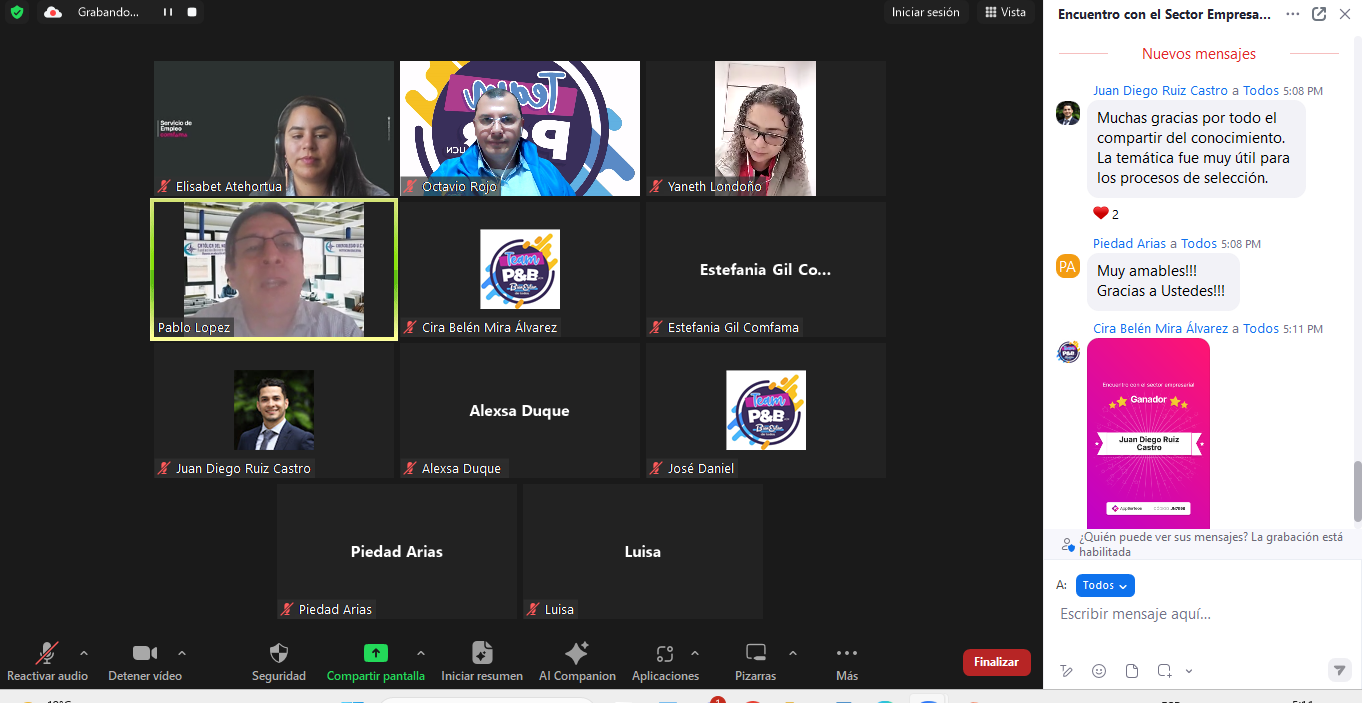Expand the Compartir pantalla options chevron
Screen dimensions: 1362x703
[x=421, y=652]
